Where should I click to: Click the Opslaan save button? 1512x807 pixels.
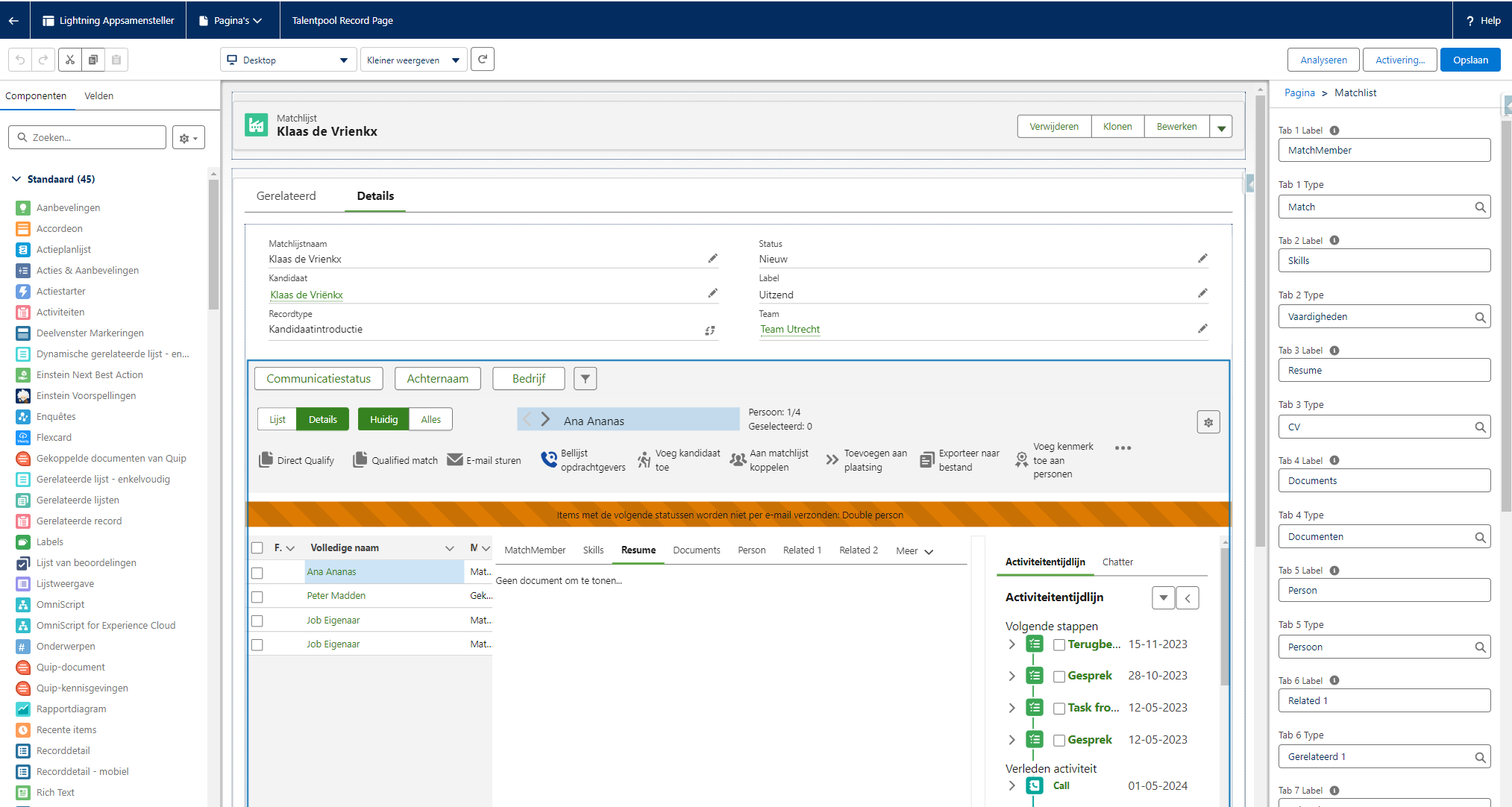[x=1469, y=60]
